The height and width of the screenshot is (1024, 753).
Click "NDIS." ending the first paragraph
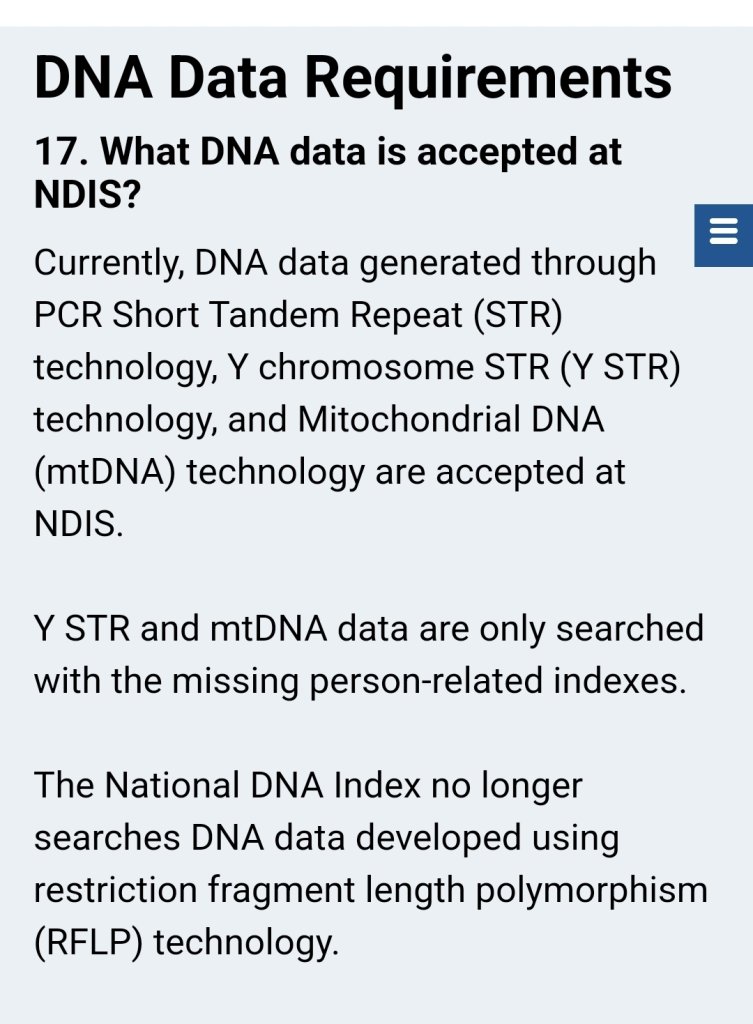click(x=79, y=523)
